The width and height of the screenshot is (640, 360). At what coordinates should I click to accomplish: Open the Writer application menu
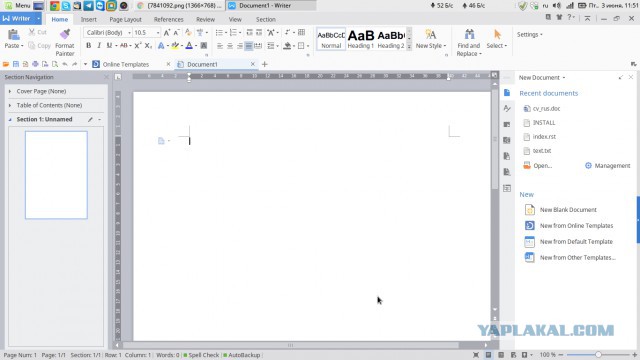[21, 19]
